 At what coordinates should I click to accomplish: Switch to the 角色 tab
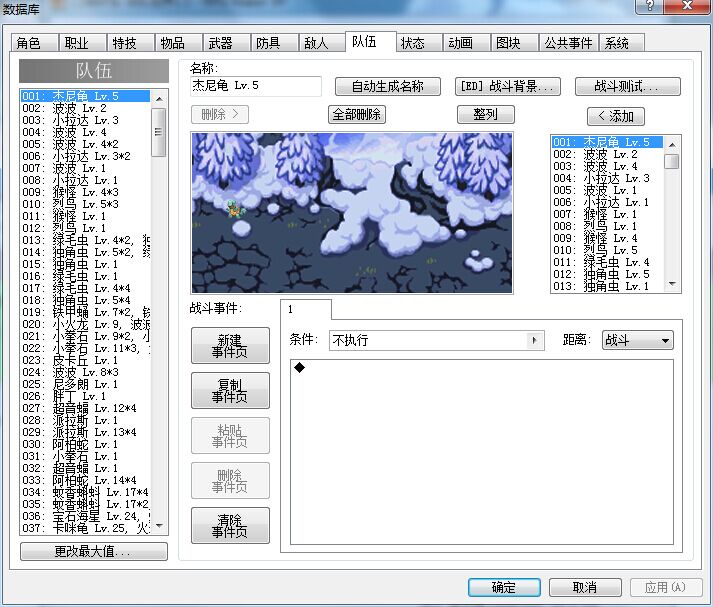click(x=35, y=43)
